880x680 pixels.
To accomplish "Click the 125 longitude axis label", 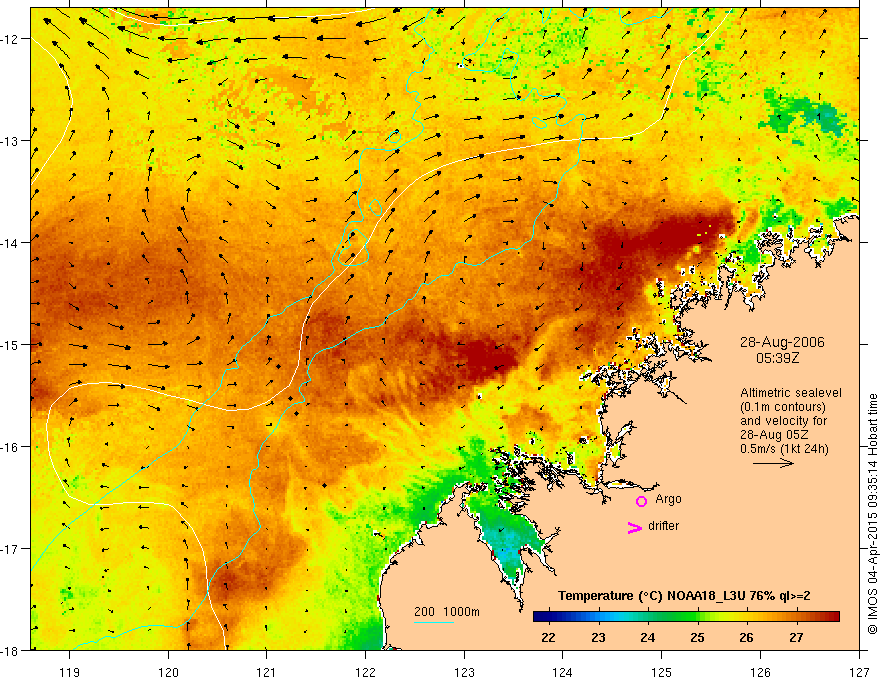I will tap(662, 672).
